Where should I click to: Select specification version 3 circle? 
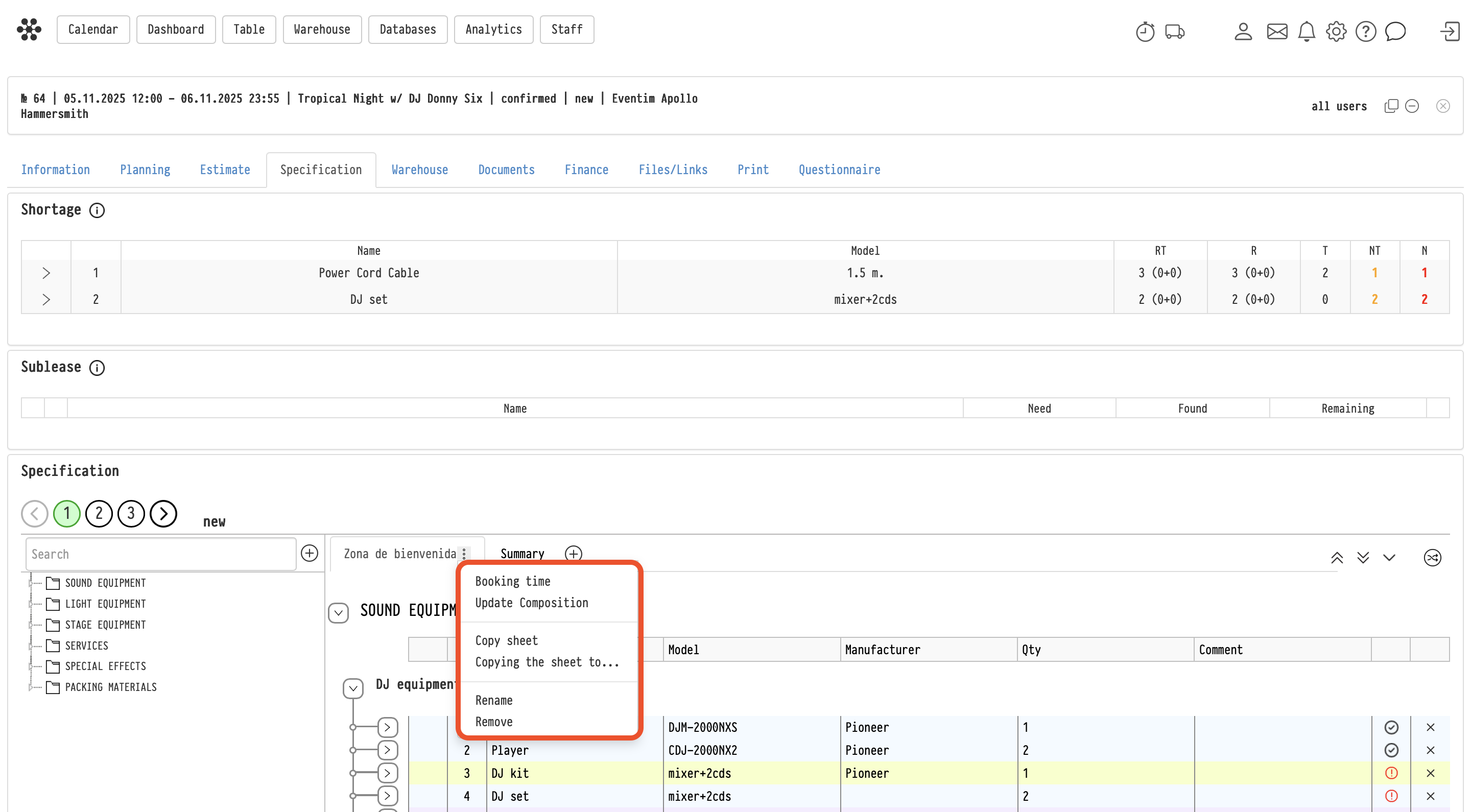coord(131,513)
